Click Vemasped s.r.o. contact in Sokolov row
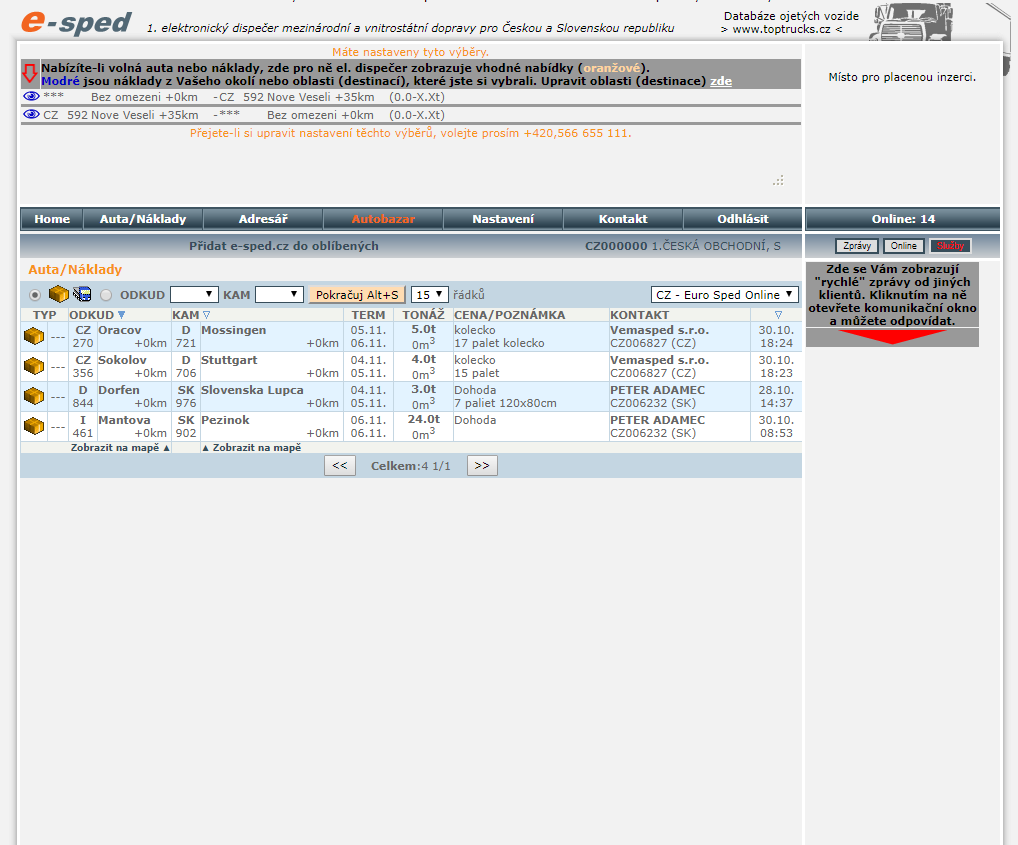The height and width of the screenshot is (845, 1018). coord(659,360)
